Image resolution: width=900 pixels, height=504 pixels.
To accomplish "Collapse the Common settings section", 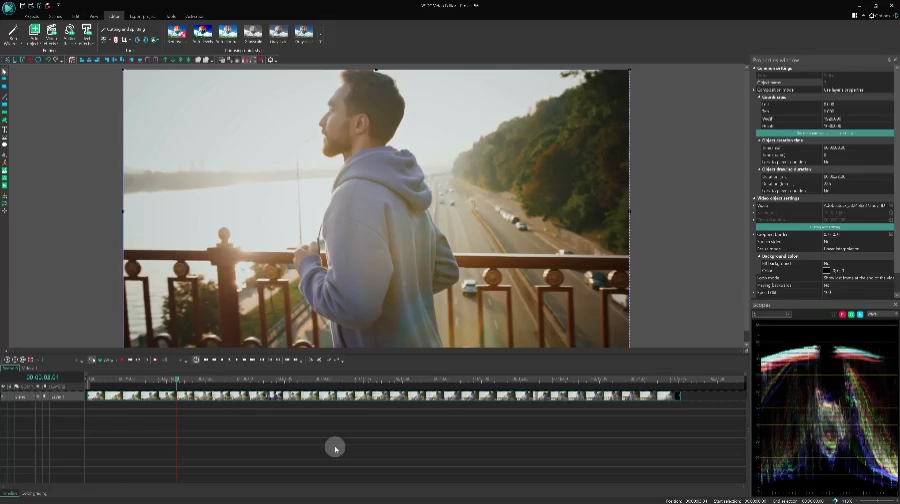I will [x=752, y=68].
